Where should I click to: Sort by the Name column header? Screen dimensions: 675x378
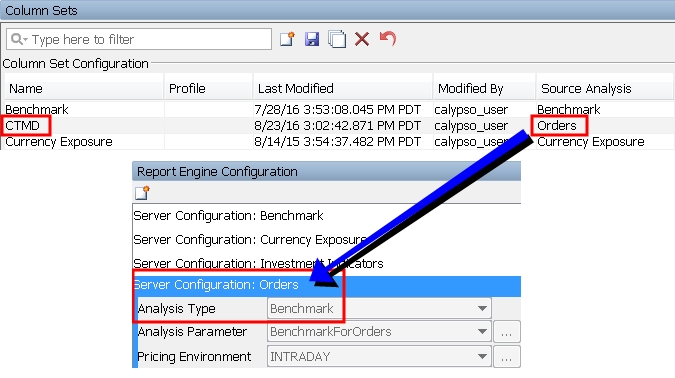click(84, 88)
